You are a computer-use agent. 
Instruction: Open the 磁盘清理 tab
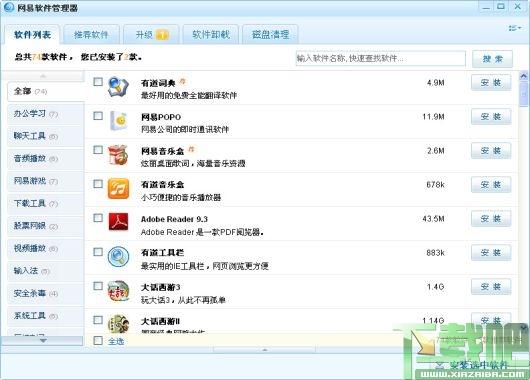270,34
